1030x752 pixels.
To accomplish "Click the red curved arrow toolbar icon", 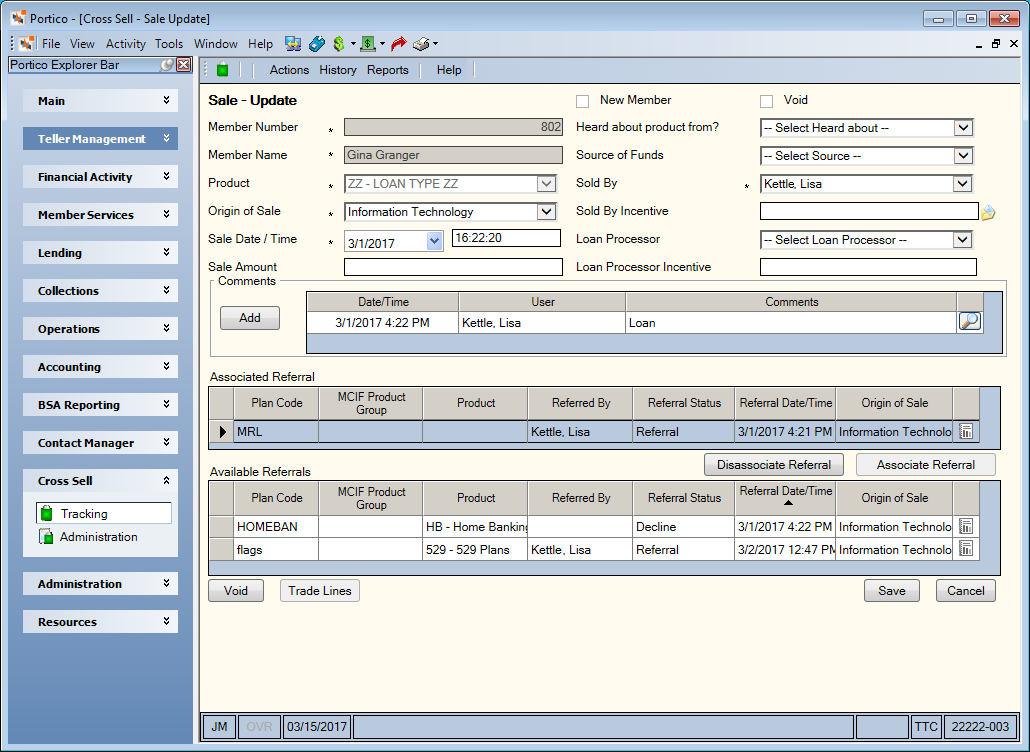I will click(x=398, y=44).
